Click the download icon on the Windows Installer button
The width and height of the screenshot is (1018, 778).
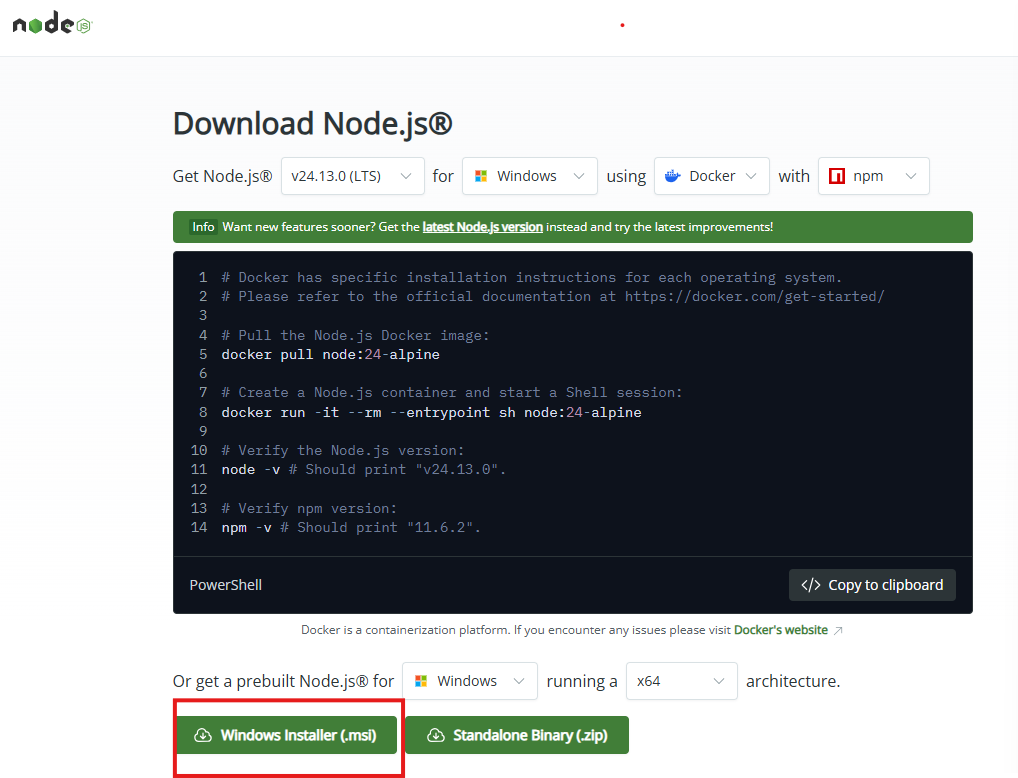pos(202,735)
